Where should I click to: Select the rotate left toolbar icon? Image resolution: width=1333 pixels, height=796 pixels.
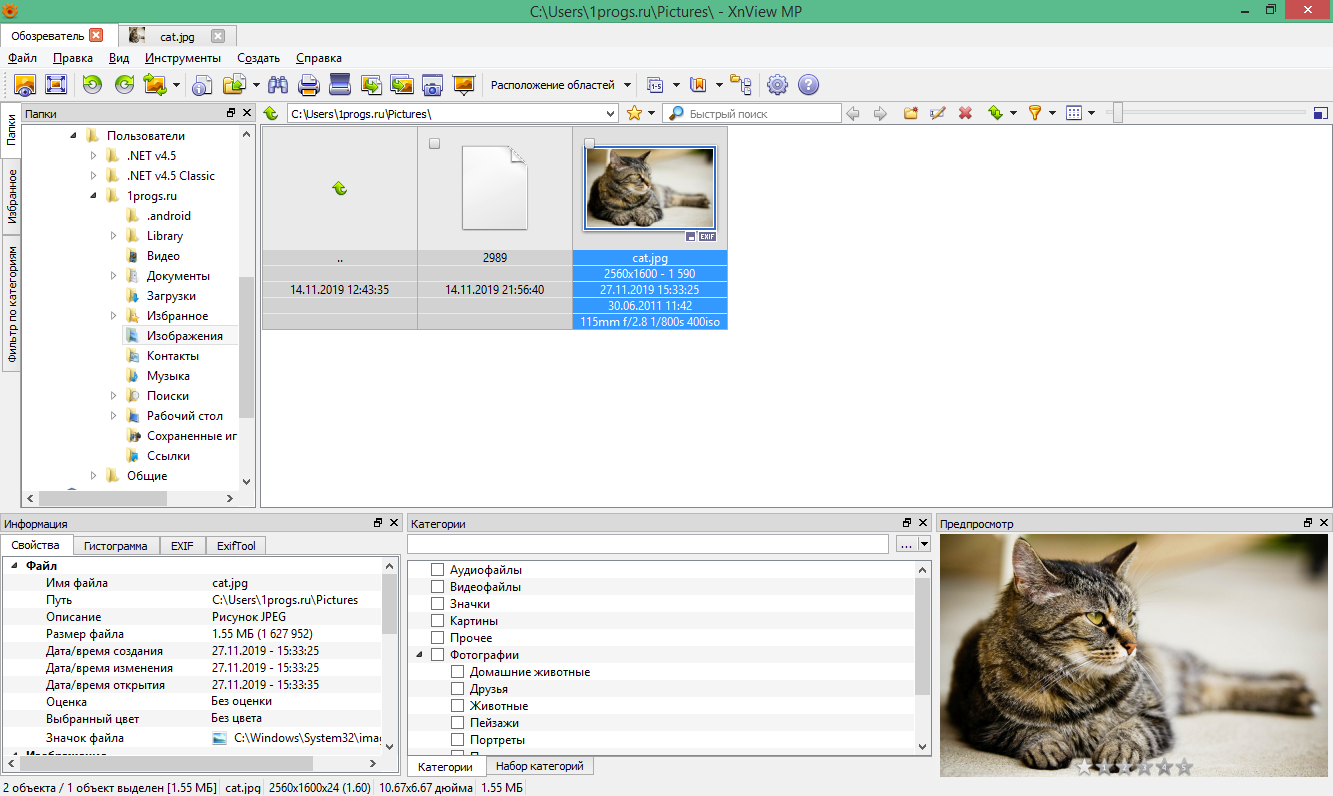(x=92, y=85)
